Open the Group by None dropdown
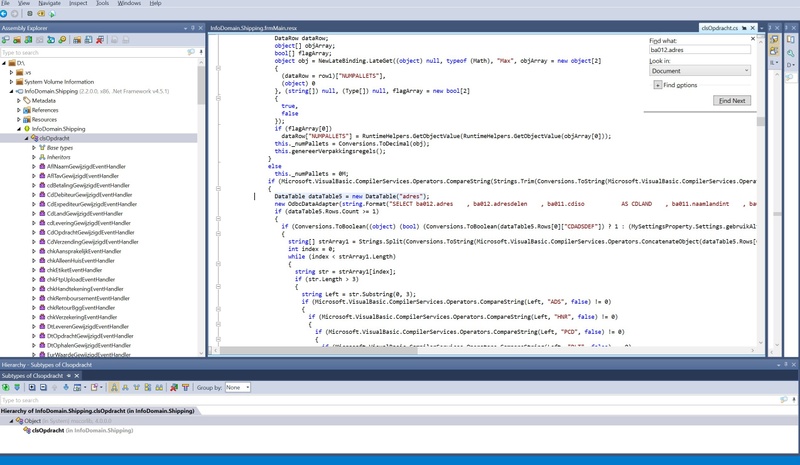Screen dimensions: 800x465 (238, 387)
